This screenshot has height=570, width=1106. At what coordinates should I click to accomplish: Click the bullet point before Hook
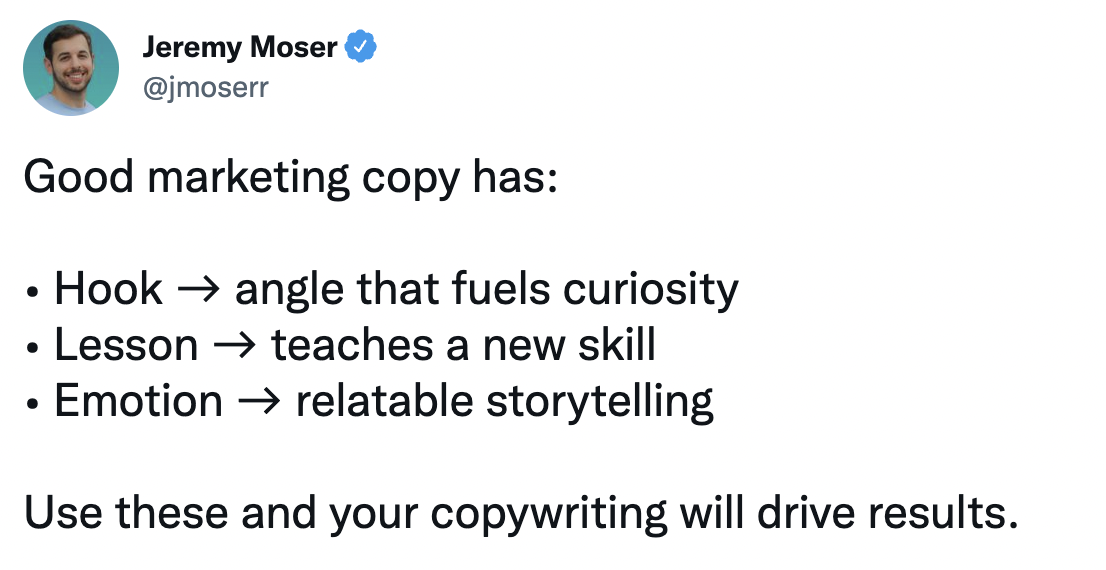33,293
